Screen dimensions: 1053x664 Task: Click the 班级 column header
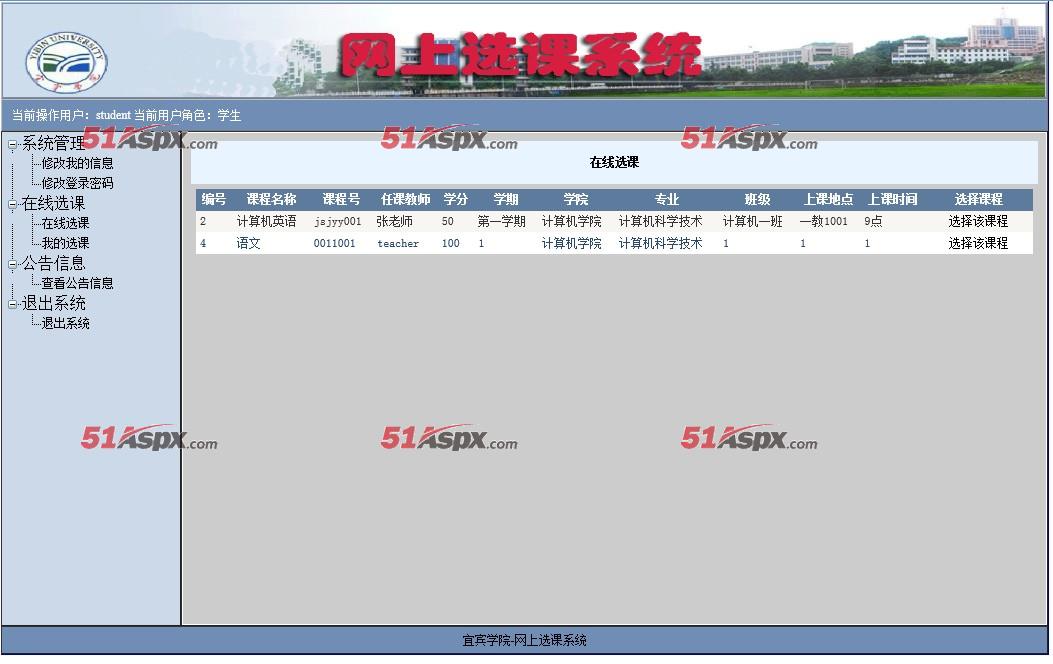(x=758, y=199)
